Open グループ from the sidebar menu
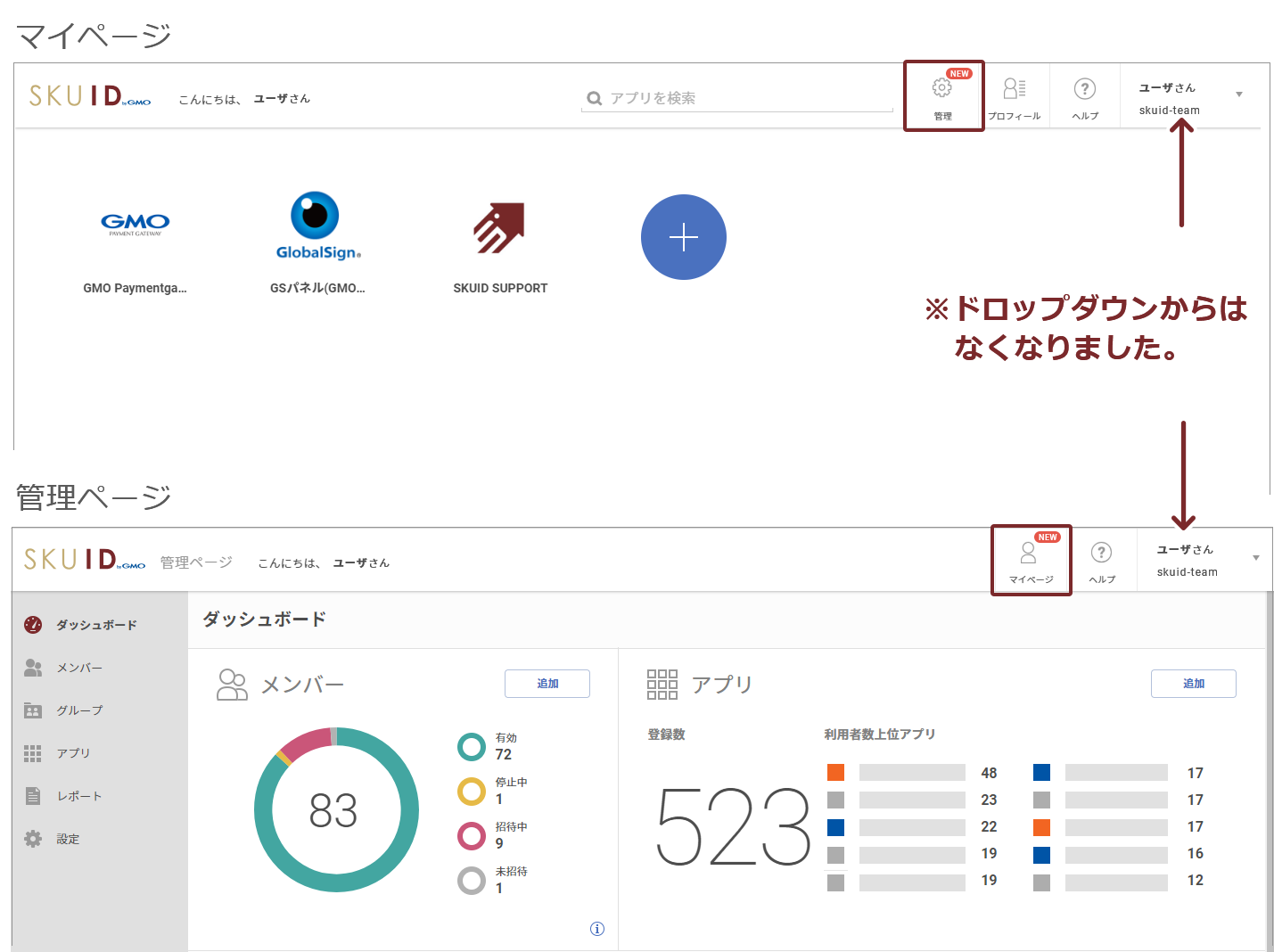This screenshot has height=952, width=1274. click(79, 710)
